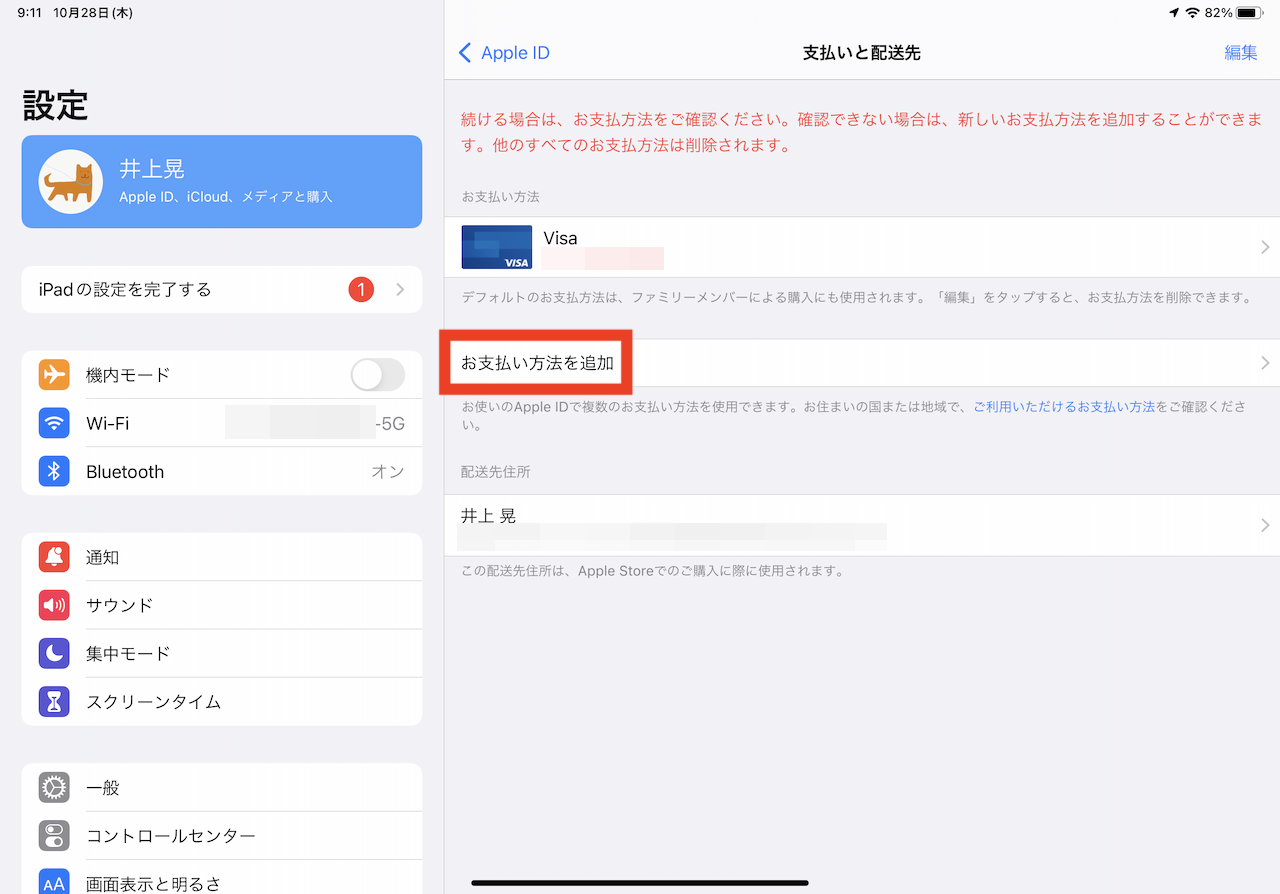Open the コントロールセンター settings row

[222, 835]
